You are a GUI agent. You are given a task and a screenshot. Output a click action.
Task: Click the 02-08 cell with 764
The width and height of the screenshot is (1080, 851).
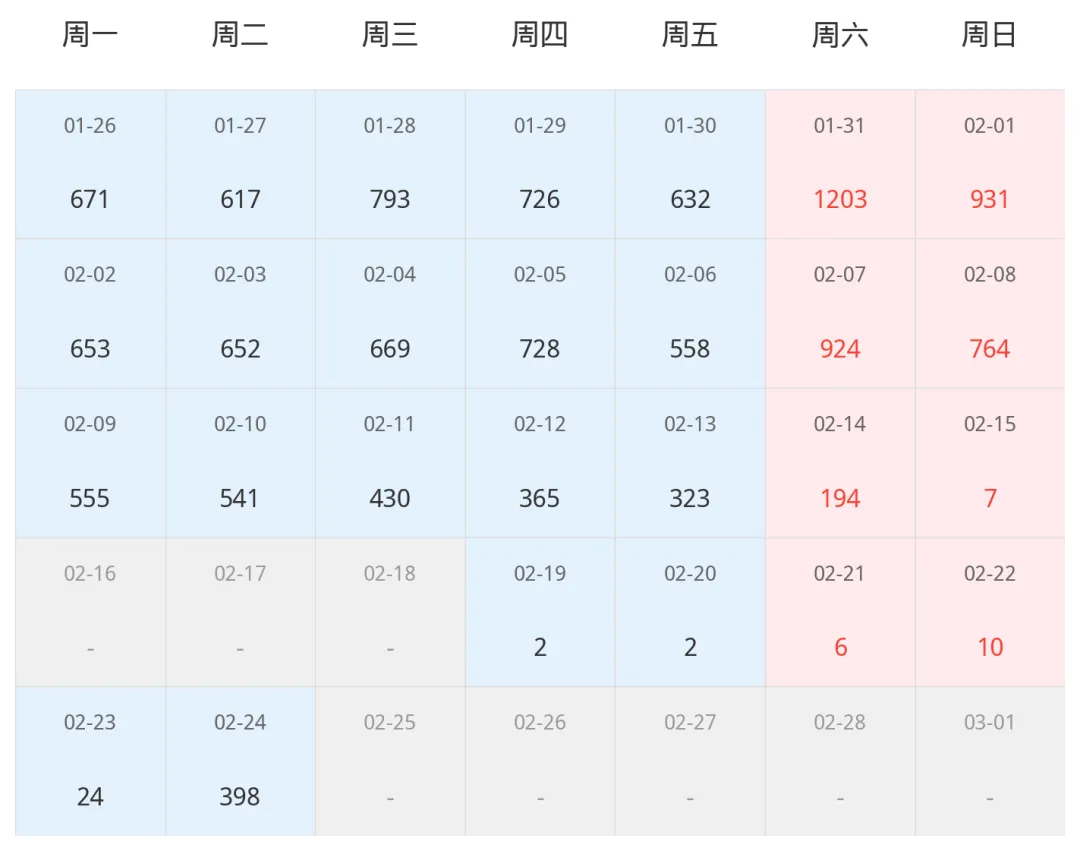pyautogui.click(x=990, y=313)
